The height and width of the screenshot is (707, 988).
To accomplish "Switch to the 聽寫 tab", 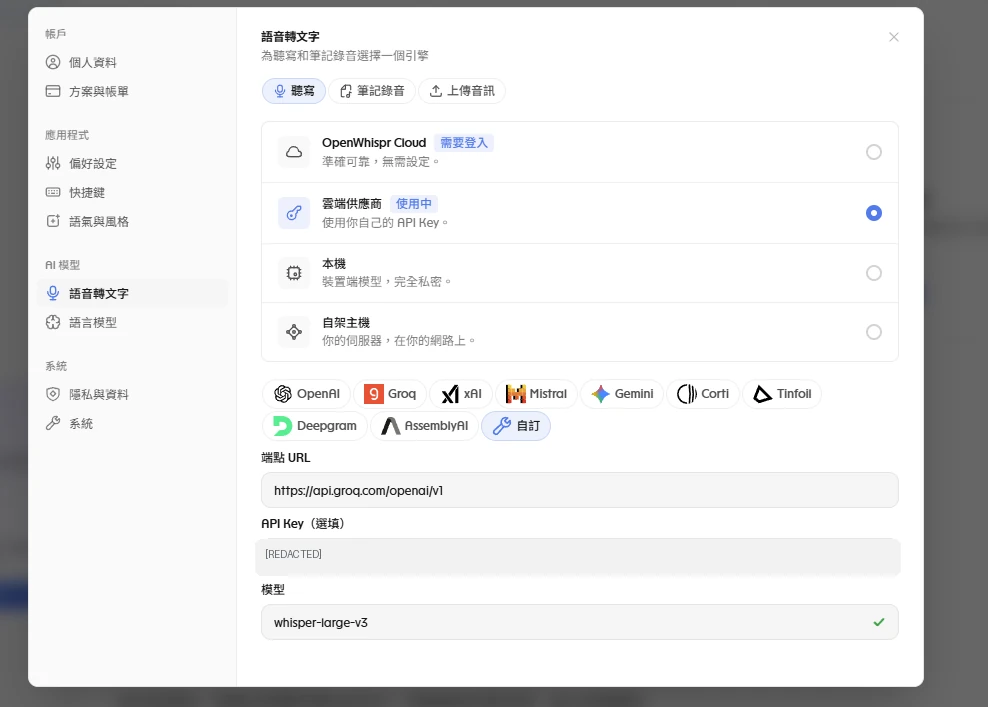I will point(294,91).
